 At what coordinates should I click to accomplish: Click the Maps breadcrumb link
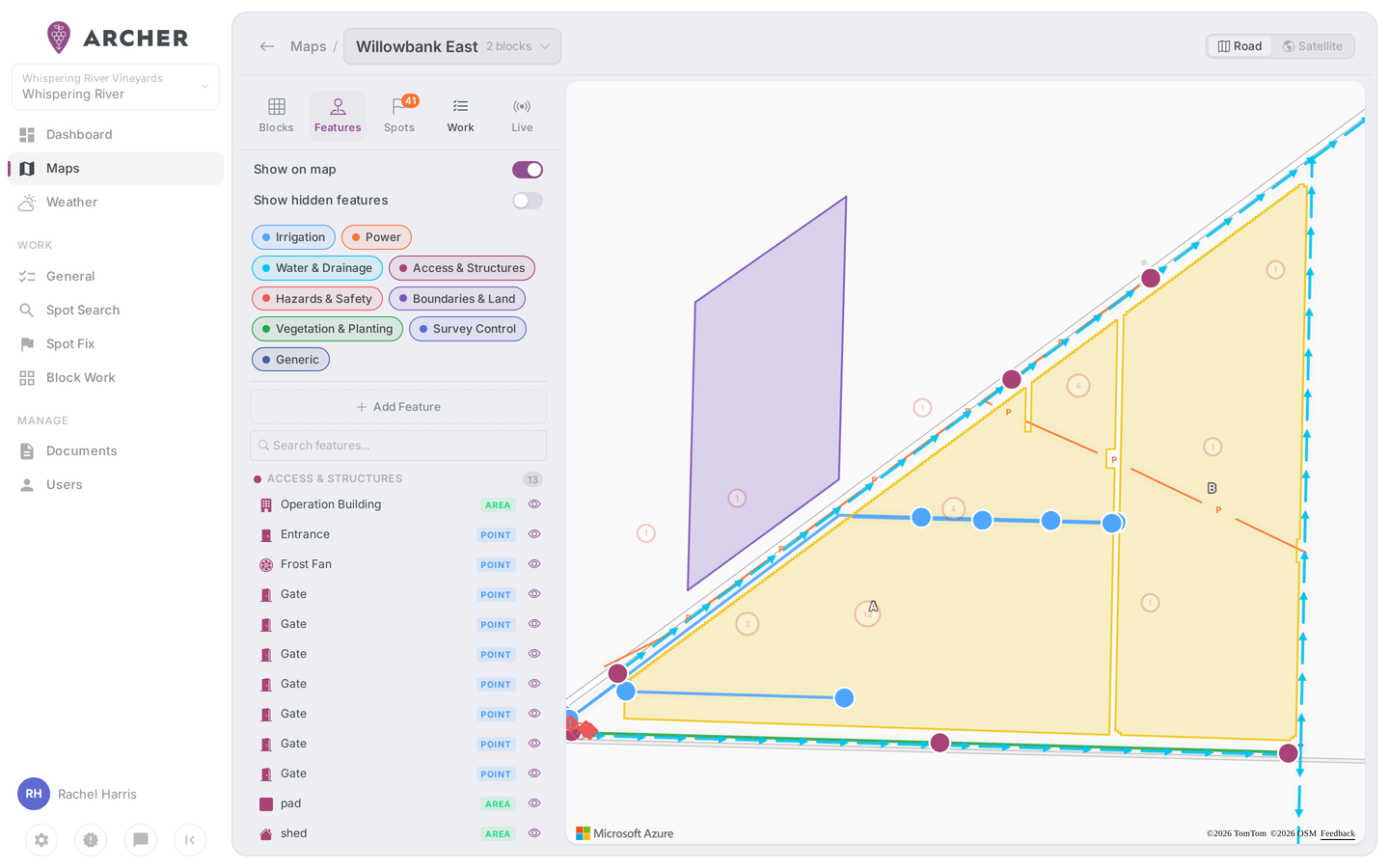(x=309, y=46)
